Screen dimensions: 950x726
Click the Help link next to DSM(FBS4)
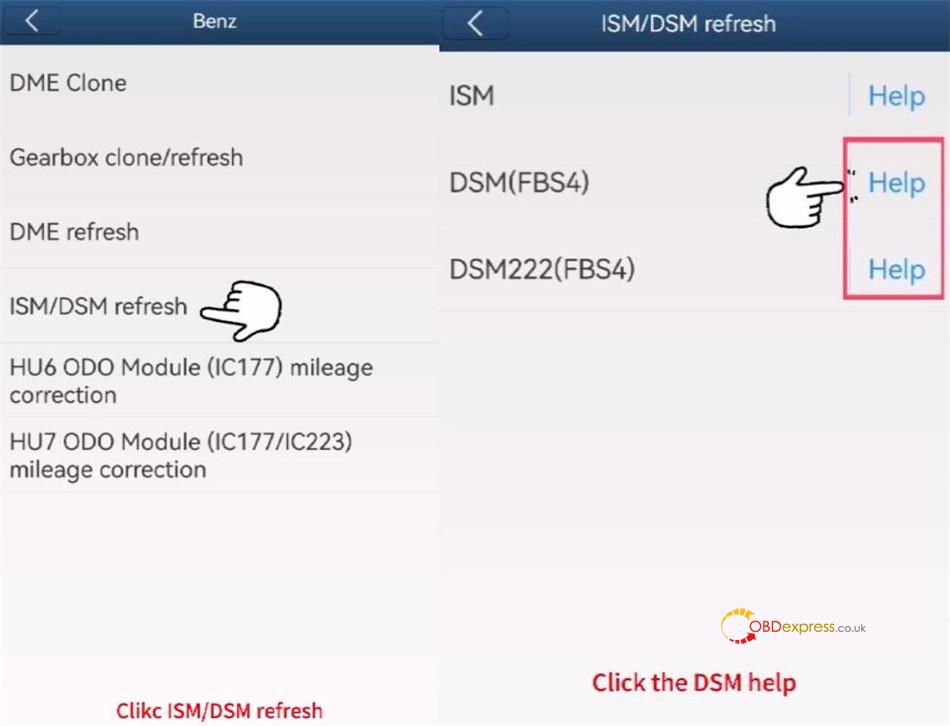(x=897, y=182)
